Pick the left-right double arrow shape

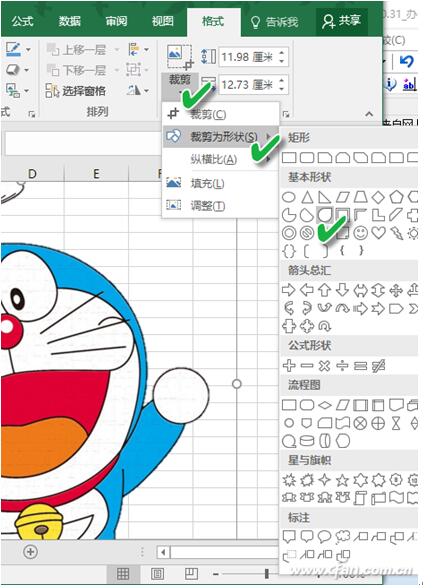tap(360, 290)
